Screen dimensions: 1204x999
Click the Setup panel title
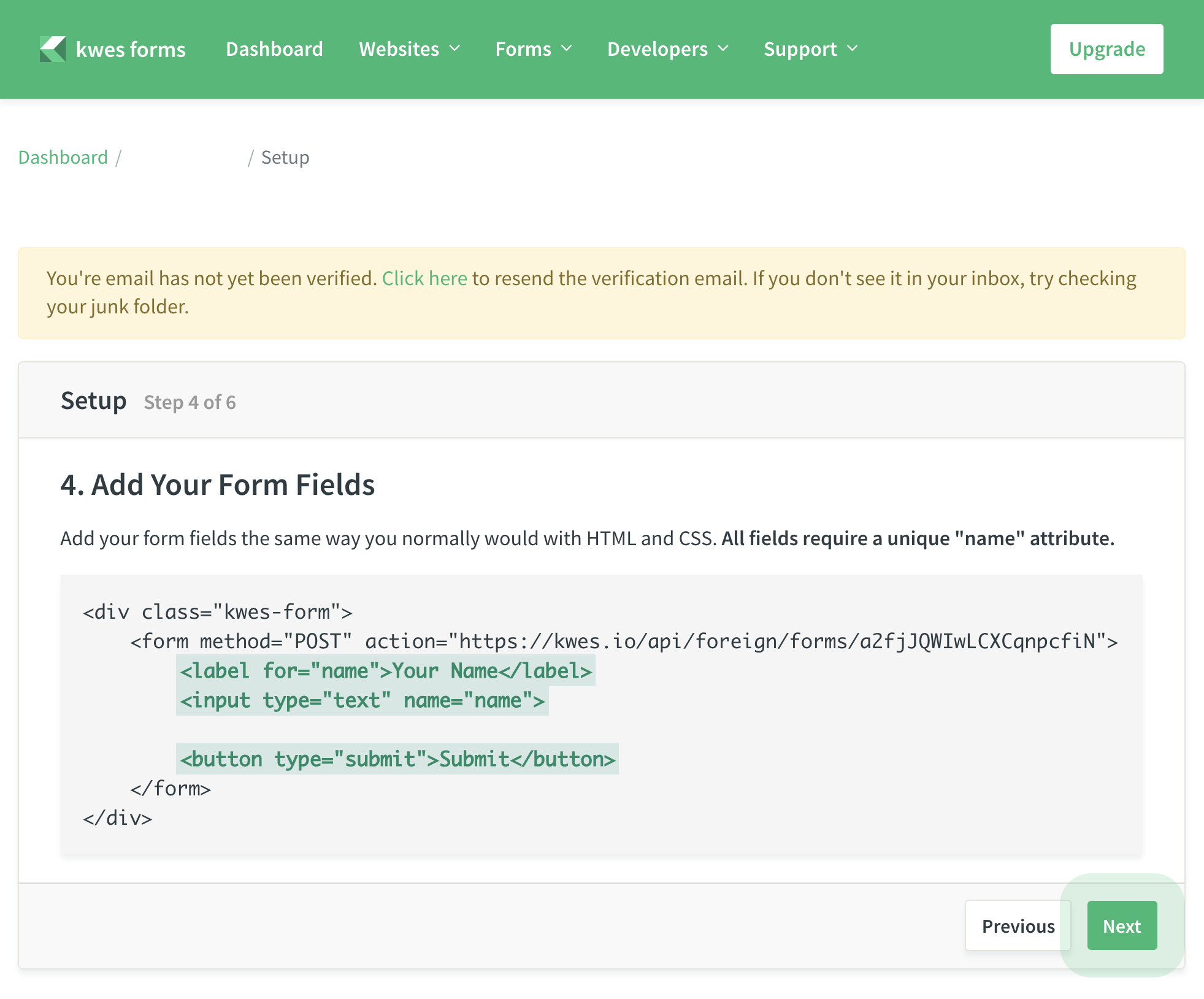[x=93, y=401]
